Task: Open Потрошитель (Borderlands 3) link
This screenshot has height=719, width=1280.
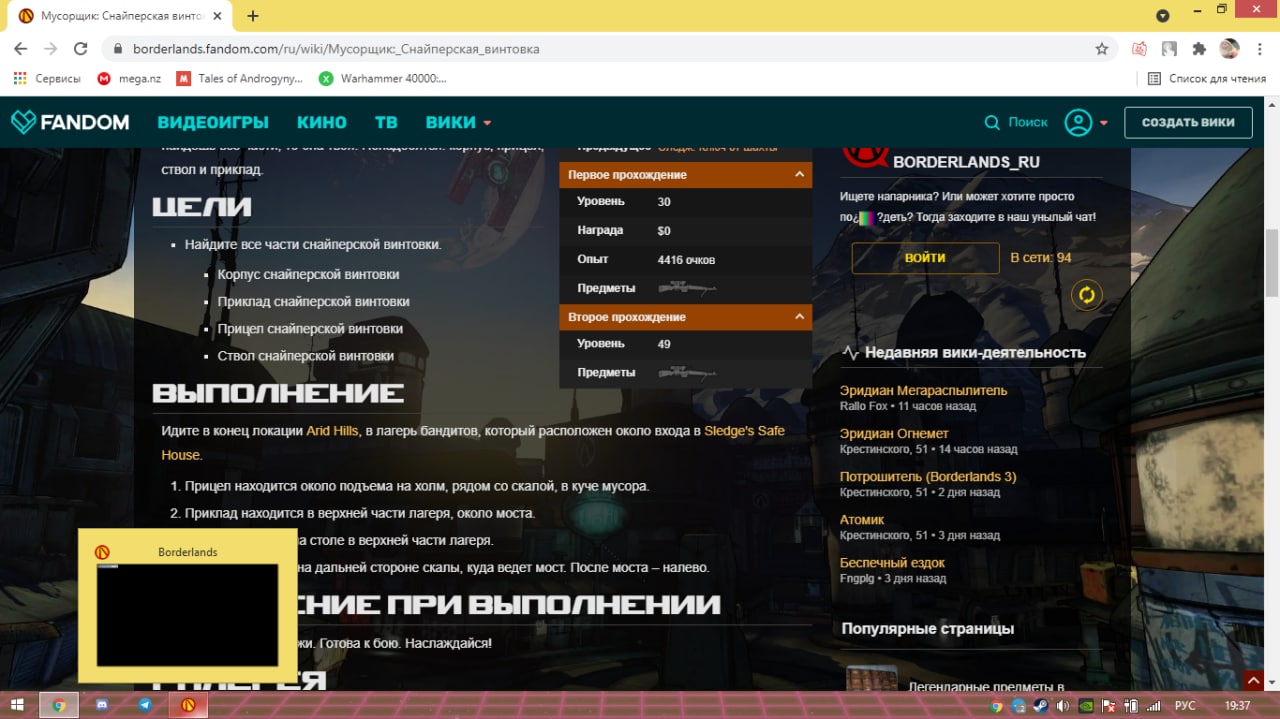Action: [928, 476]
